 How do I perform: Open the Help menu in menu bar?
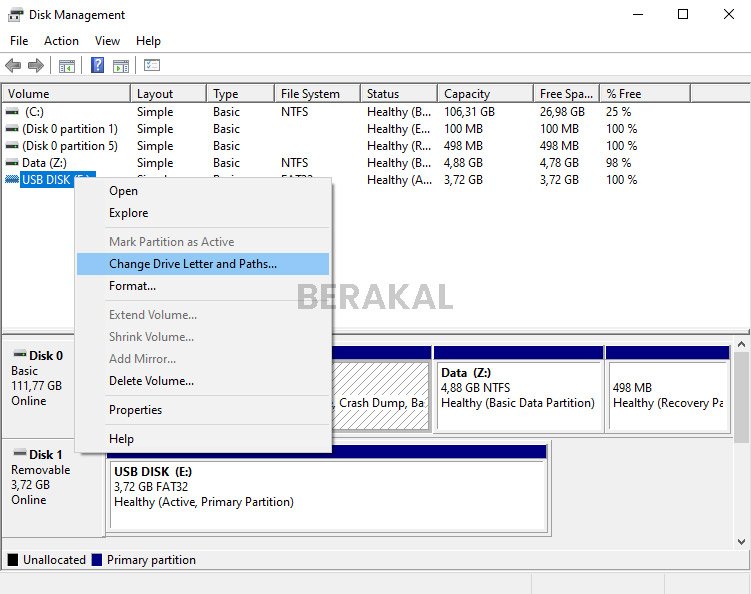coord(148,41)
